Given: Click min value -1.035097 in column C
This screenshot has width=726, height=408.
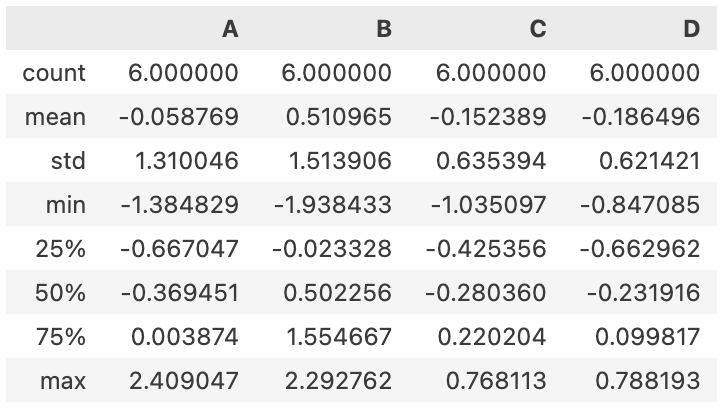Looking at the screenshot, I should (488, 205).
